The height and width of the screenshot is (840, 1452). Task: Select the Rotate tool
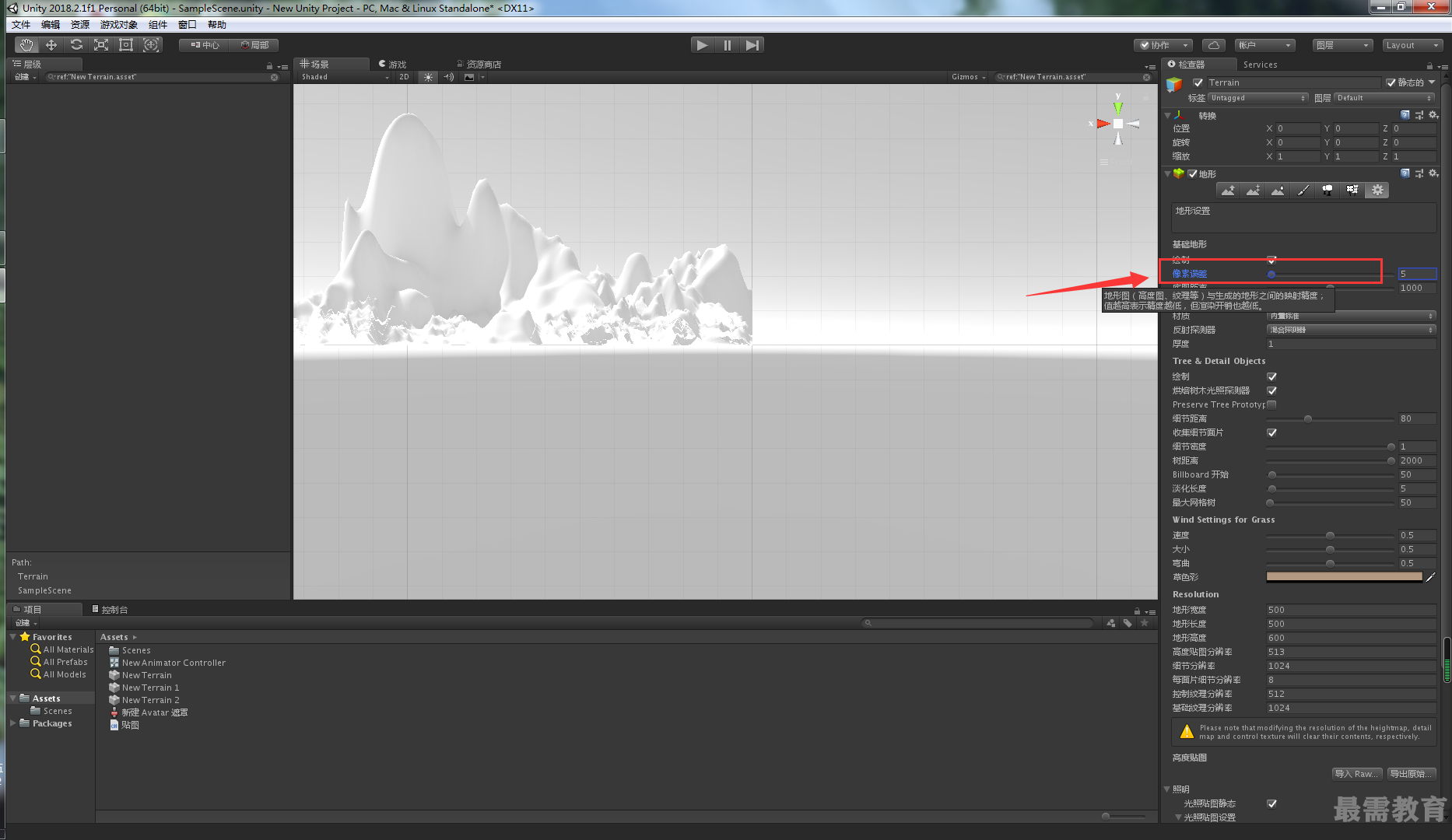click(76, 45)
